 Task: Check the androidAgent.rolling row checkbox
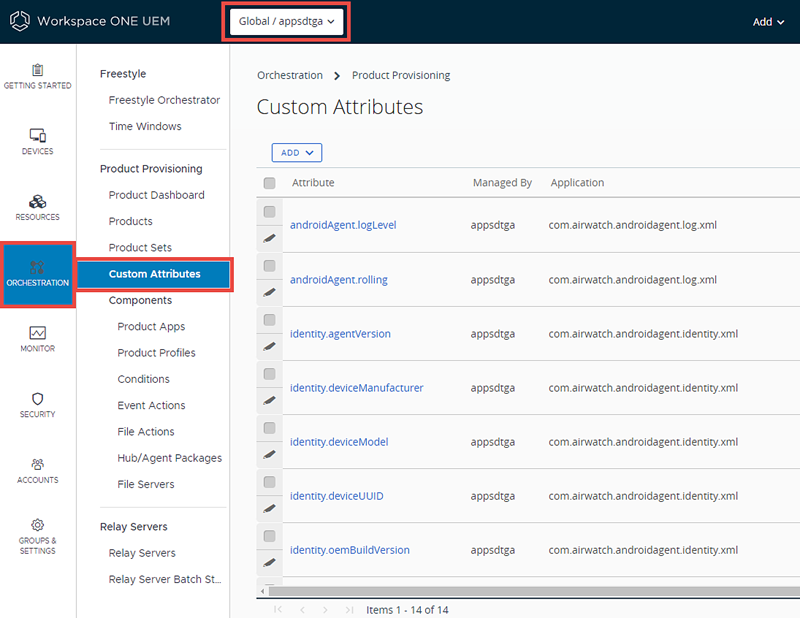click(x=269, y=265)
